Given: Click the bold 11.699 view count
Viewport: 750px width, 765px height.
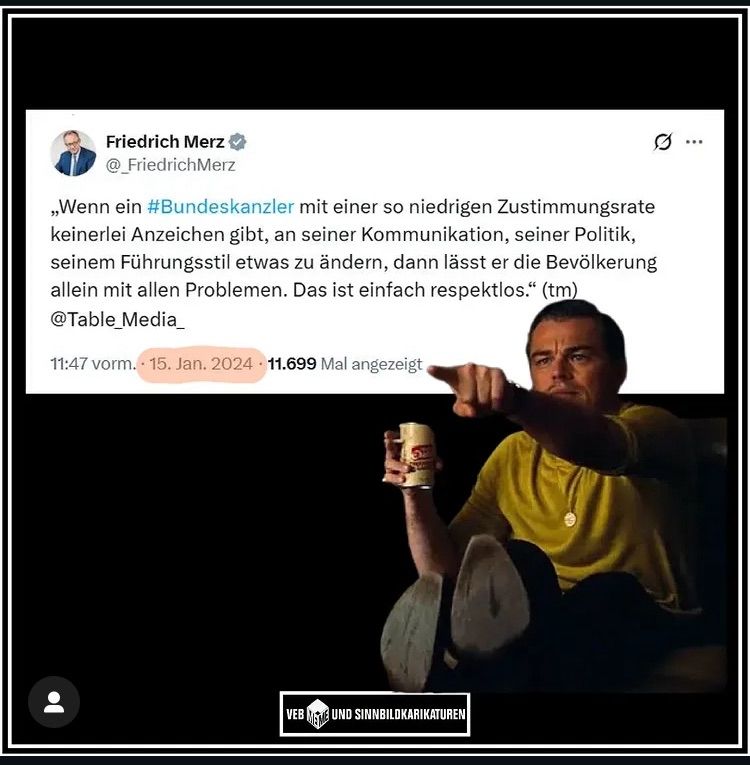Looking at the screenshot, I should click(x=292, y=364).
